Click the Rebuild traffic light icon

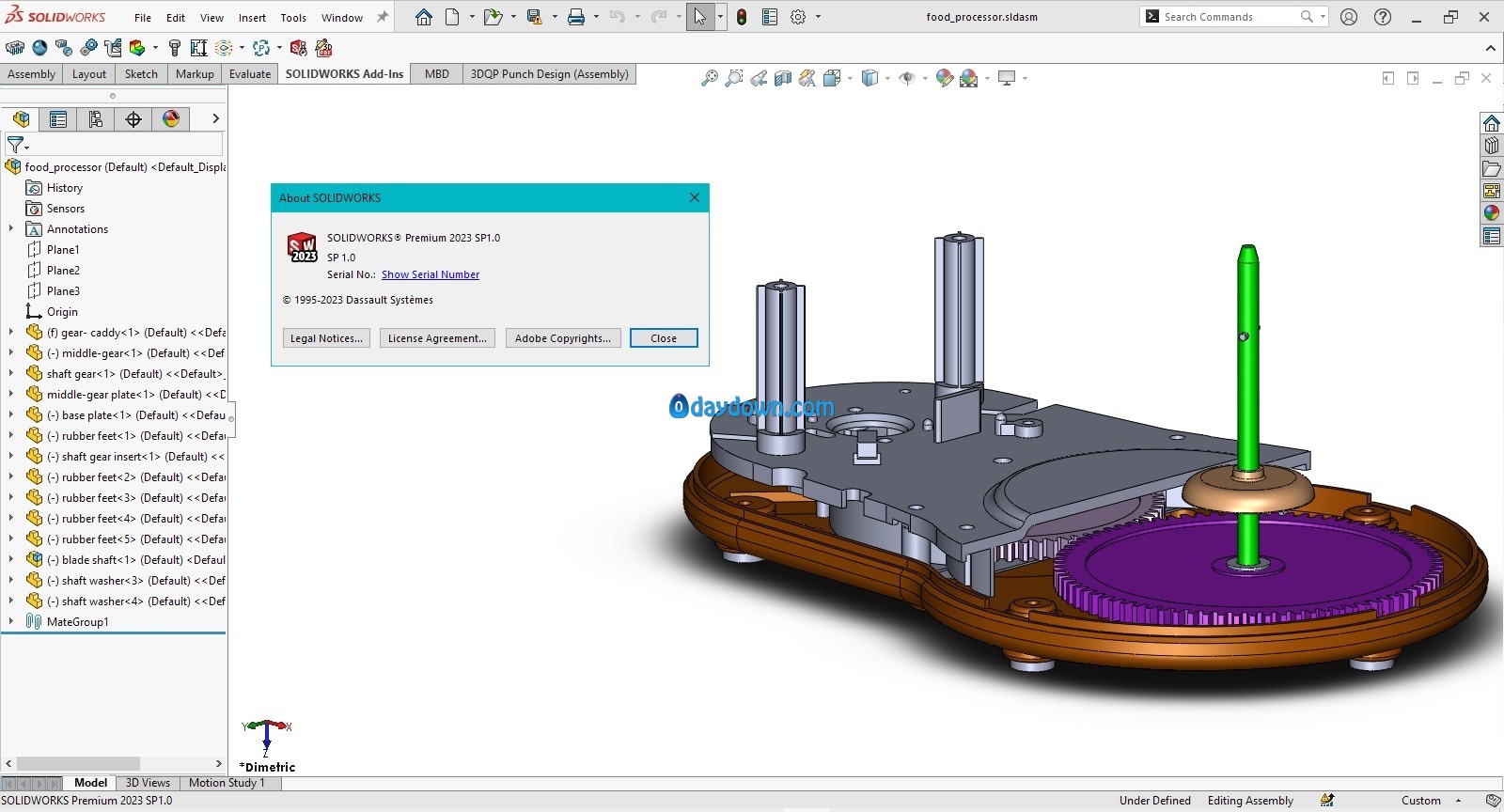point(742,17)
